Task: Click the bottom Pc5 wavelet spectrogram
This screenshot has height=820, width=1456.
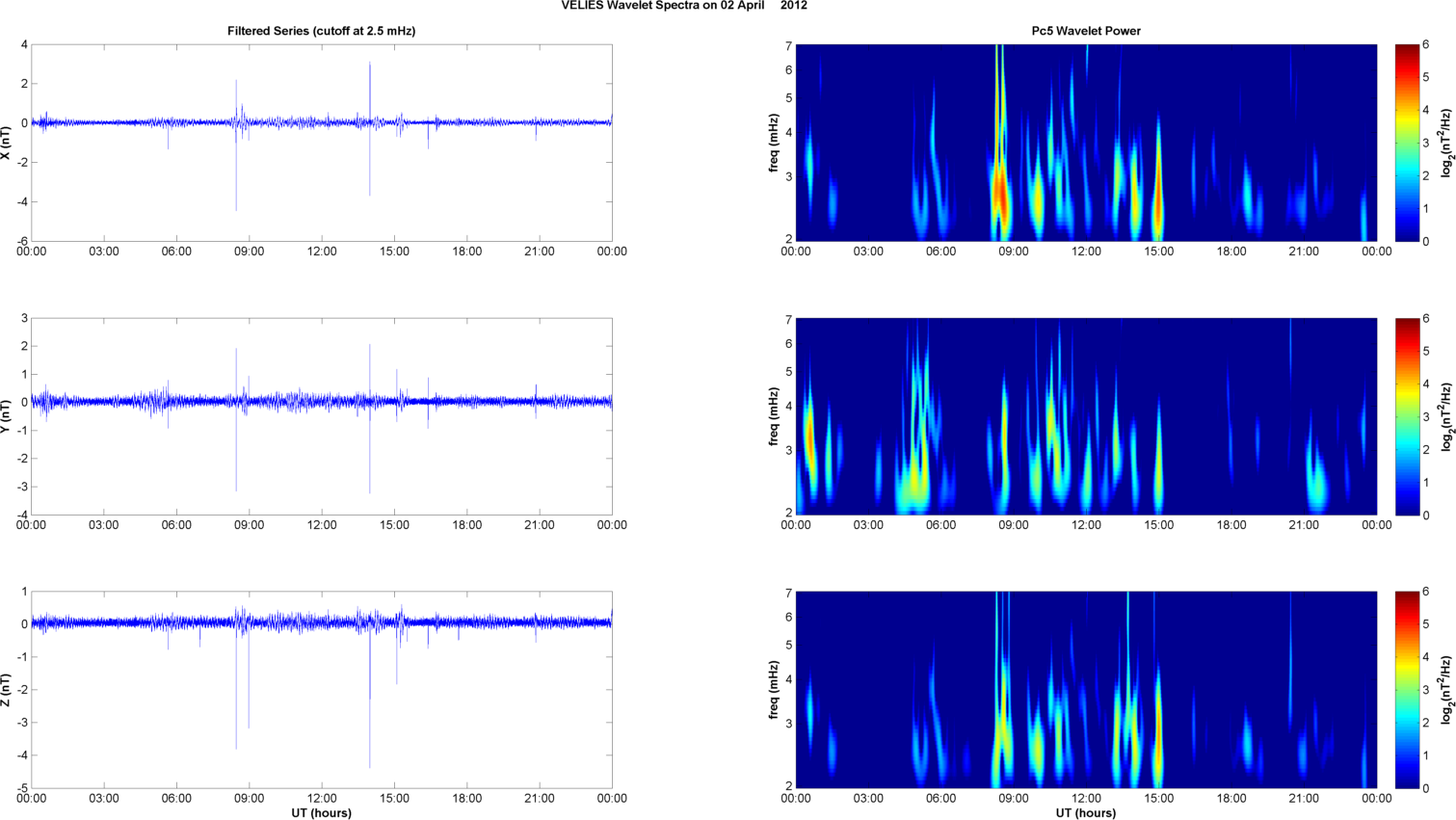Action: coord(1086,690)
